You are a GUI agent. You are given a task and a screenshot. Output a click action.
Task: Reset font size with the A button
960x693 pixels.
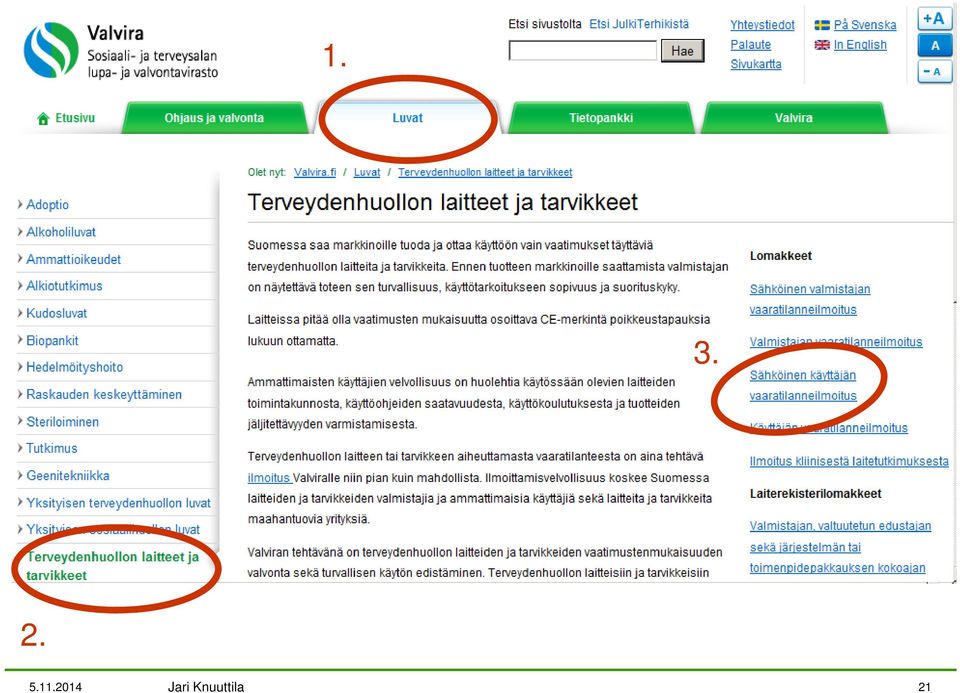click(x=934, y=45)
